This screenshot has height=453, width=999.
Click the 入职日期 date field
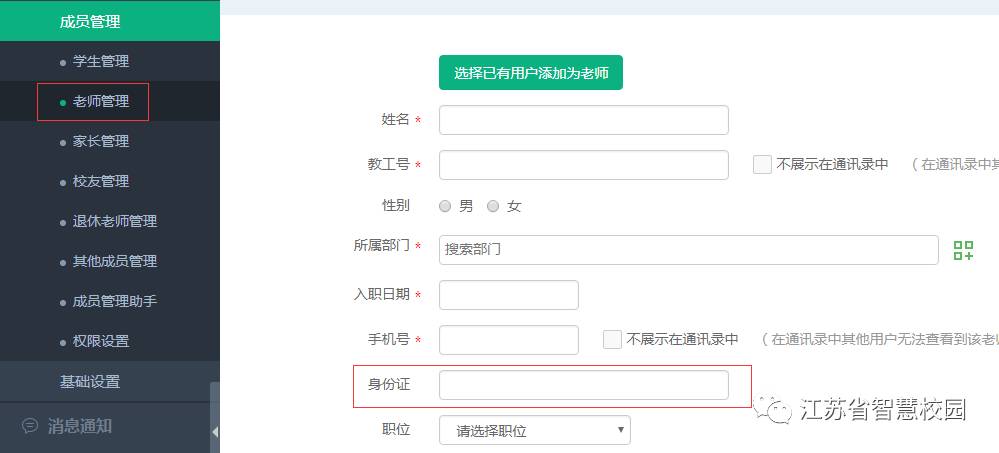509,295
